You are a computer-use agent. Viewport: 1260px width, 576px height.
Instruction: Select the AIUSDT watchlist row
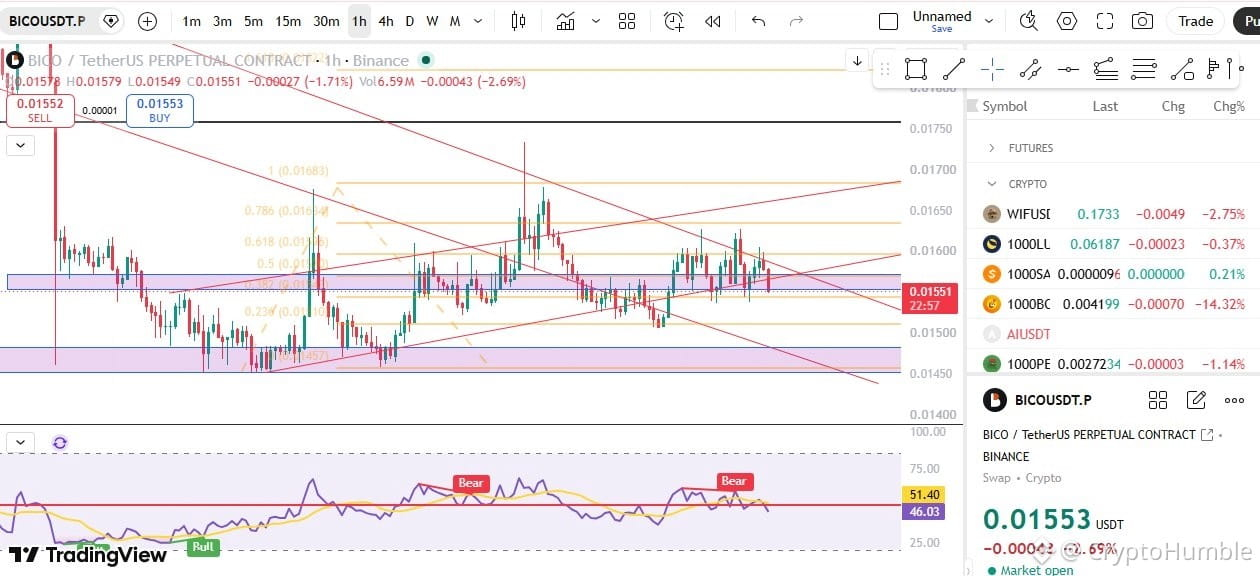tap(1113, 334)
